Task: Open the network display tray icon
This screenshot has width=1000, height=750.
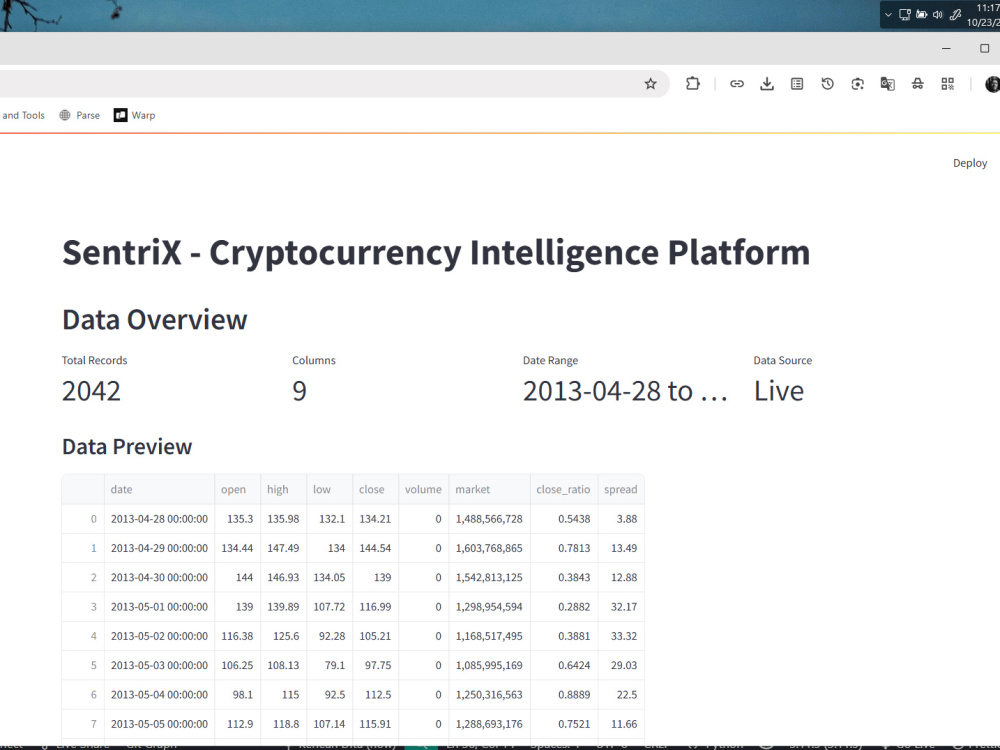Action: pos(905,15)
